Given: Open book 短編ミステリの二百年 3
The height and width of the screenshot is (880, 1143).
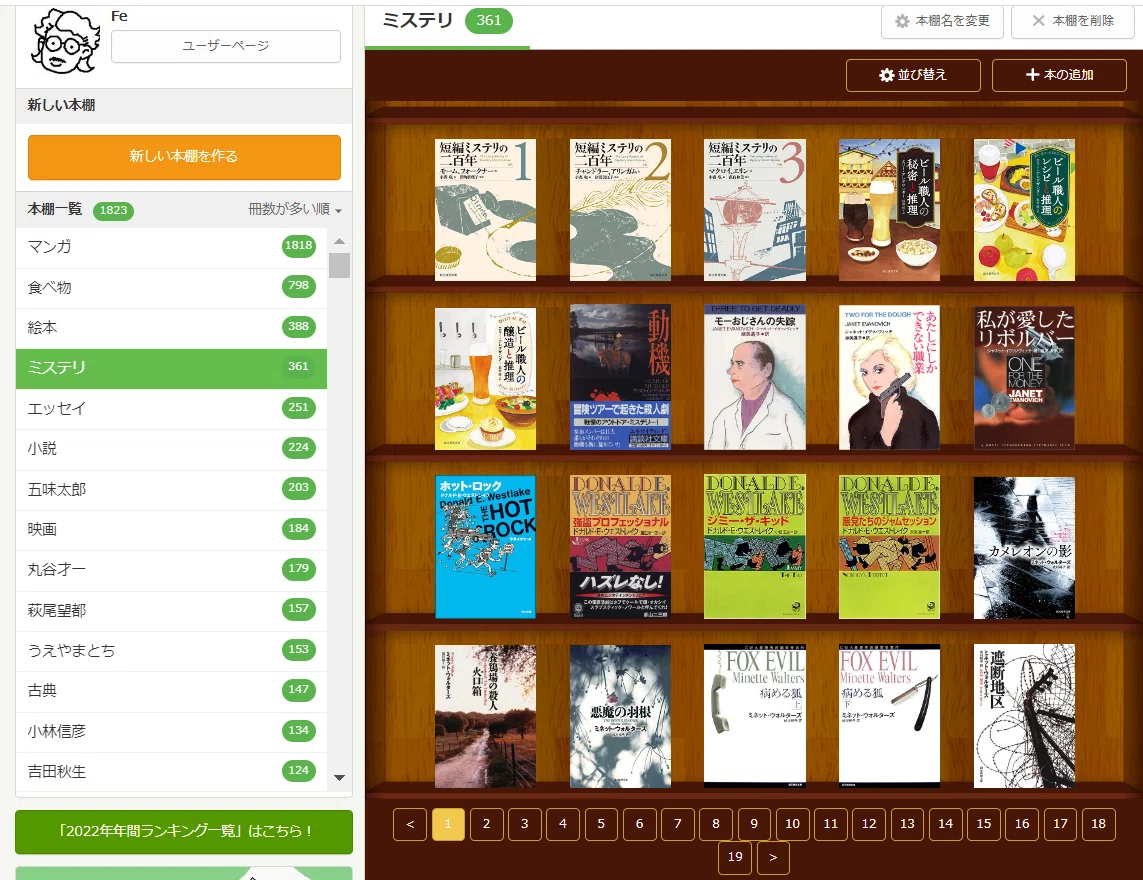Looking at the screenshot, I should click(755, 210).
